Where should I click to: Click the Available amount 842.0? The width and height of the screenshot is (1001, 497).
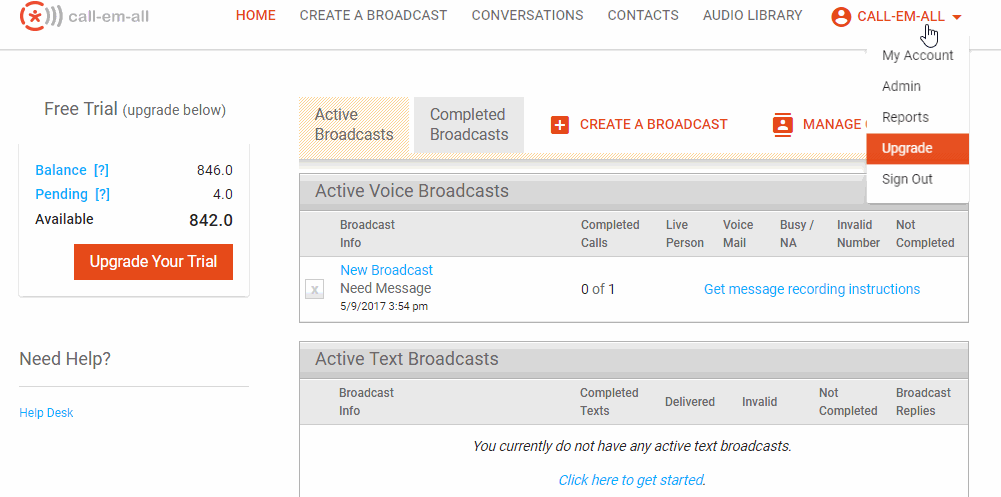[x=211, y=221]
